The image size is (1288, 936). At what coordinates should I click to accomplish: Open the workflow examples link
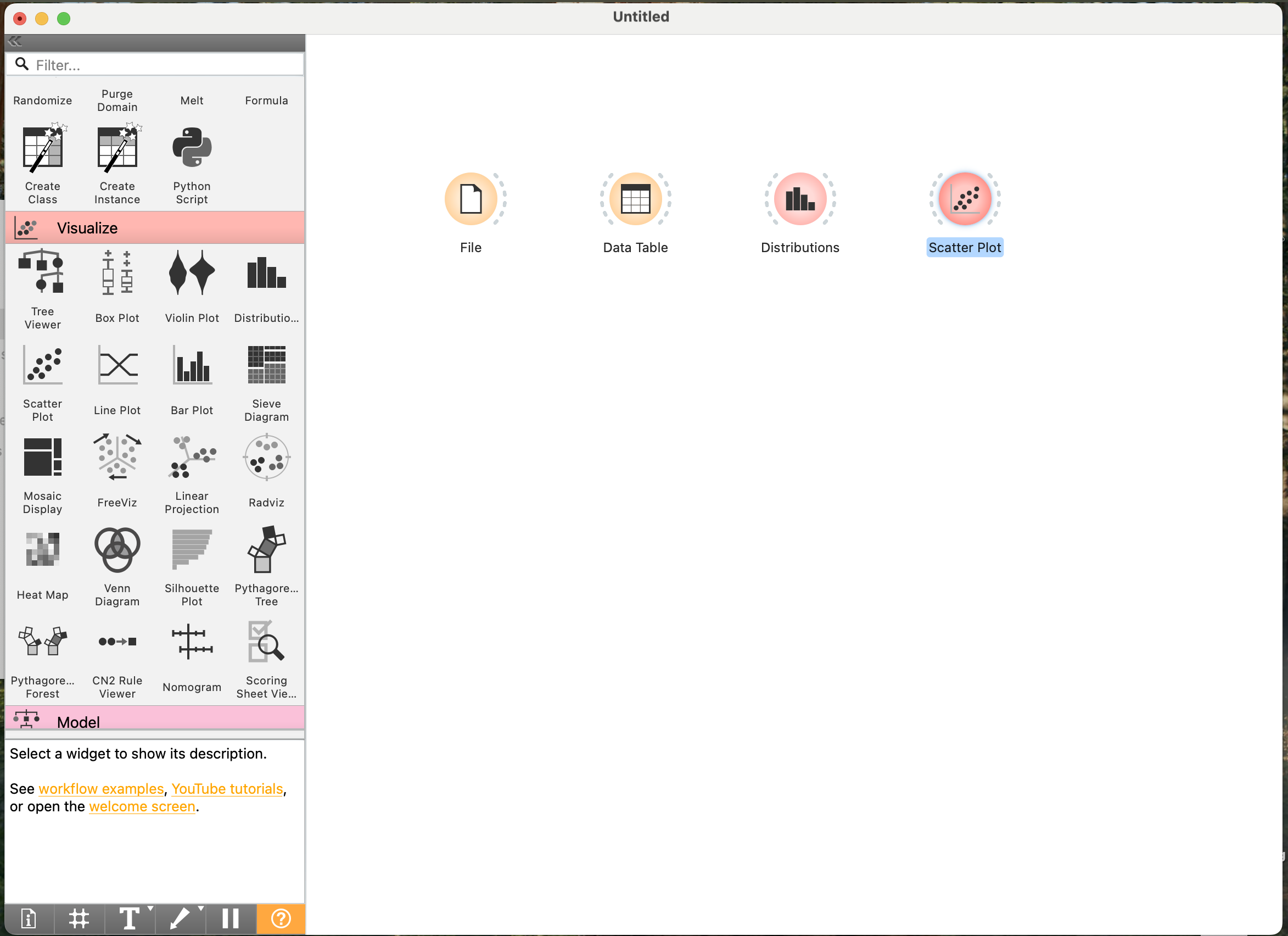(101, 789)
